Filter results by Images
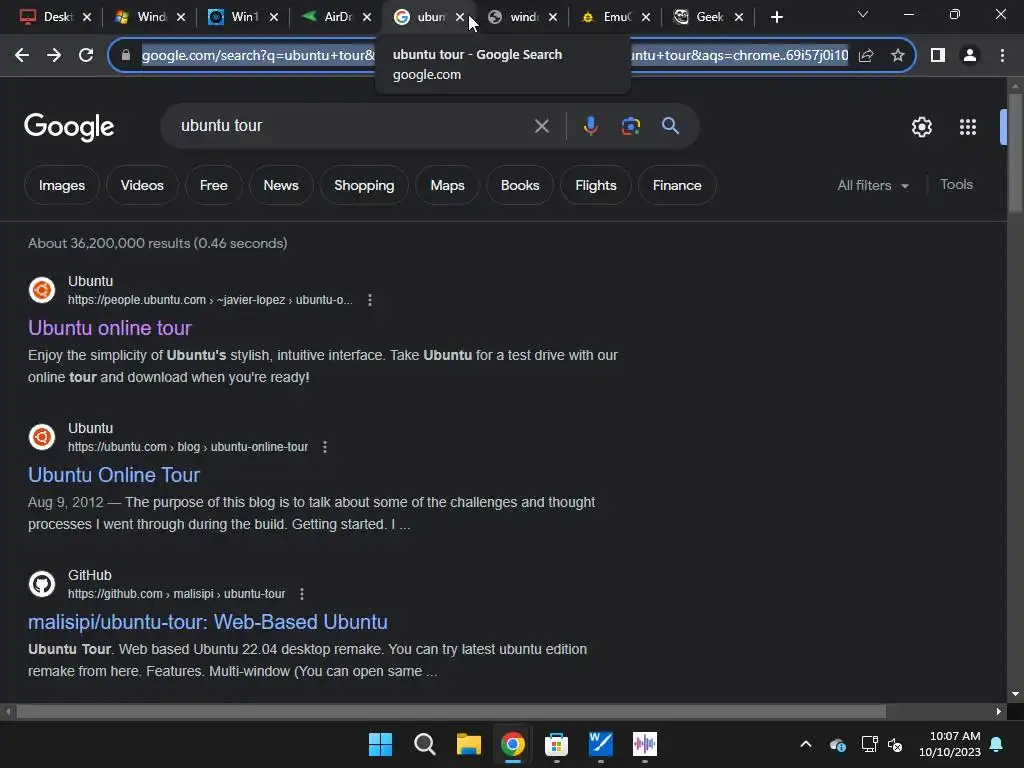This screenshot has width=1024, height=768. point(62,185)
